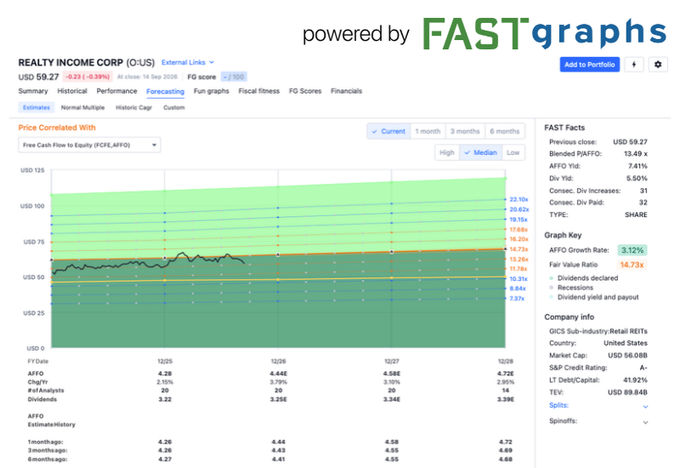The image size is (680, 468).
Task: Choose the High estimate option
Action: [447, 153]
